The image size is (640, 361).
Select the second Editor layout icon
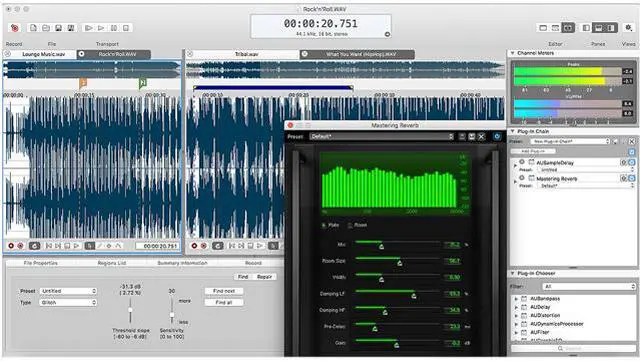point(556,28)
